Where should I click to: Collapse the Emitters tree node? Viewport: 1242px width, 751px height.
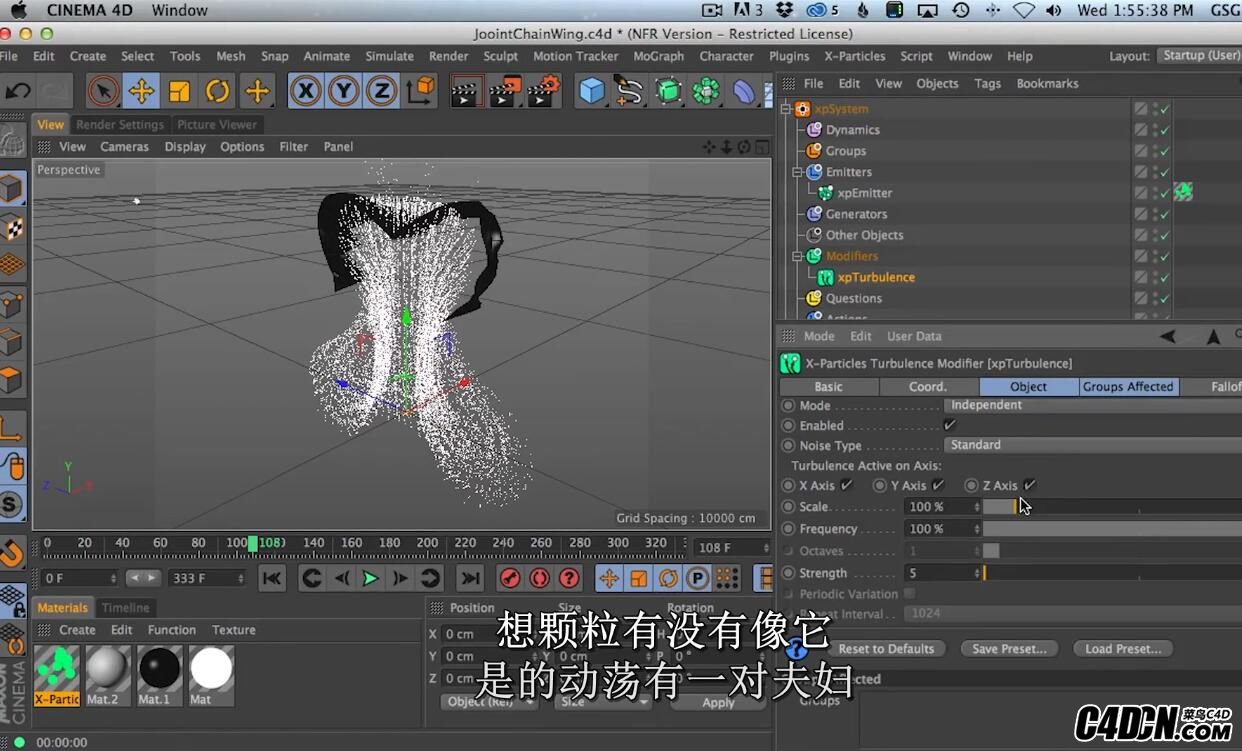click(798, 172)
